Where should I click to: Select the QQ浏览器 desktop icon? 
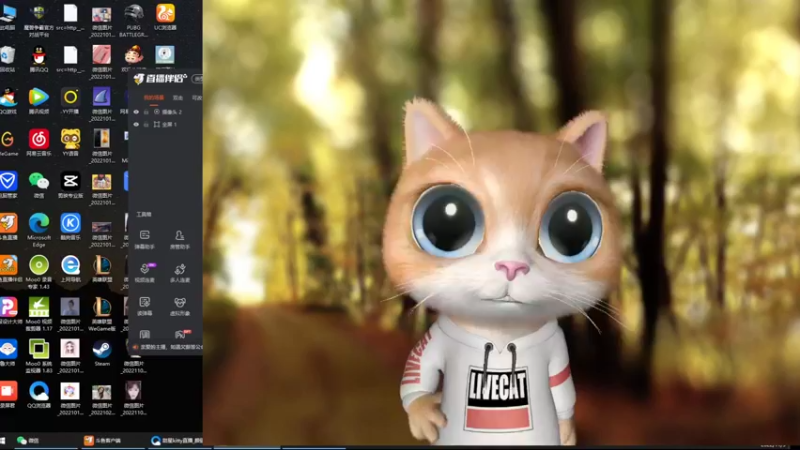coord(39,395)
